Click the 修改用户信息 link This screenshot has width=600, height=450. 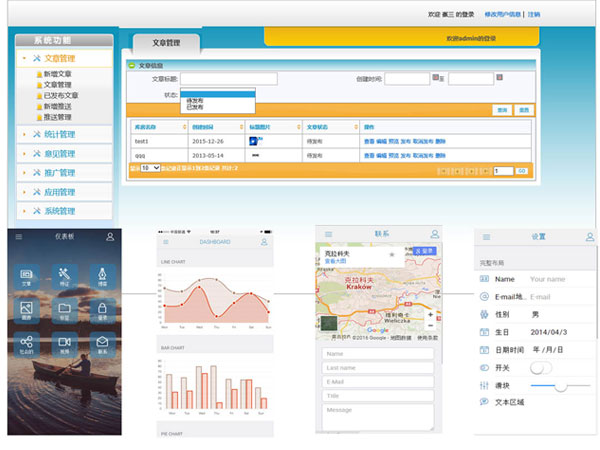504,15
